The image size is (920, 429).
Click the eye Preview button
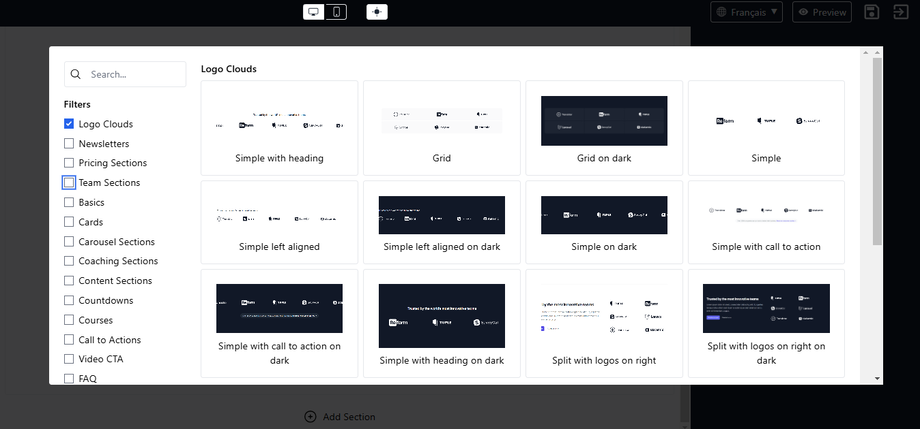click(x=821, y=12)
